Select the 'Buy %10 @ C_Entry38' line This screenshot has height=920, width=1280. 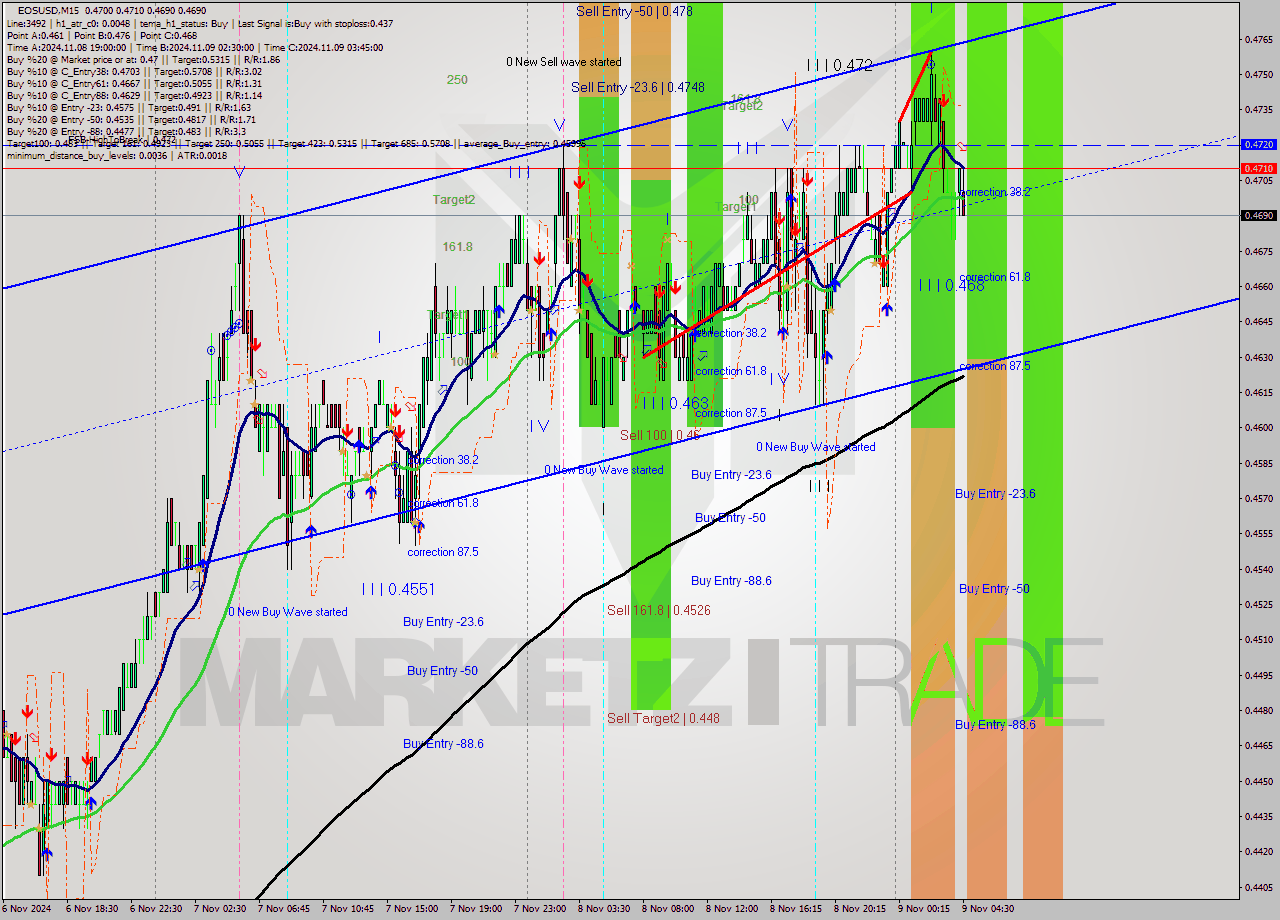134,71
